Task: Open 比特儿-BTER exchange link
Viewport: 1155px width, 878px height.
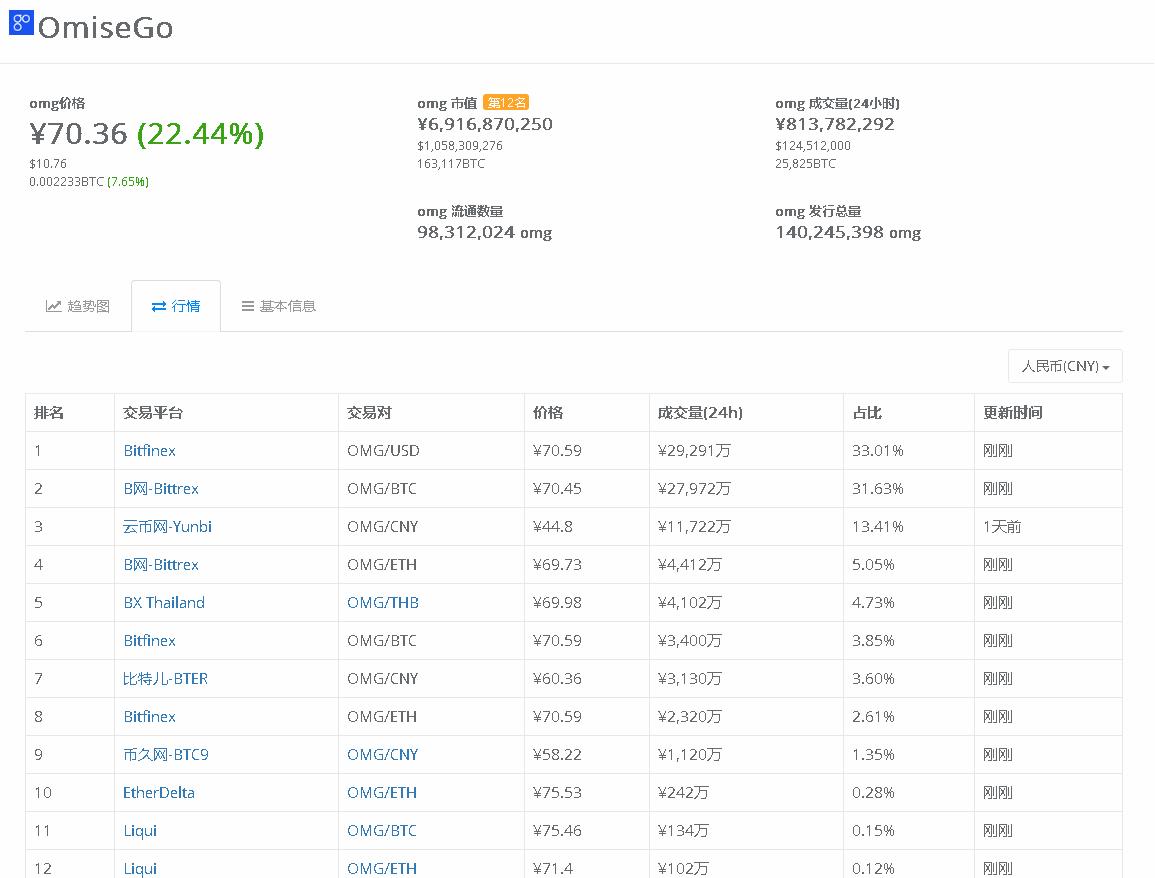Action: tap(165, 679)
